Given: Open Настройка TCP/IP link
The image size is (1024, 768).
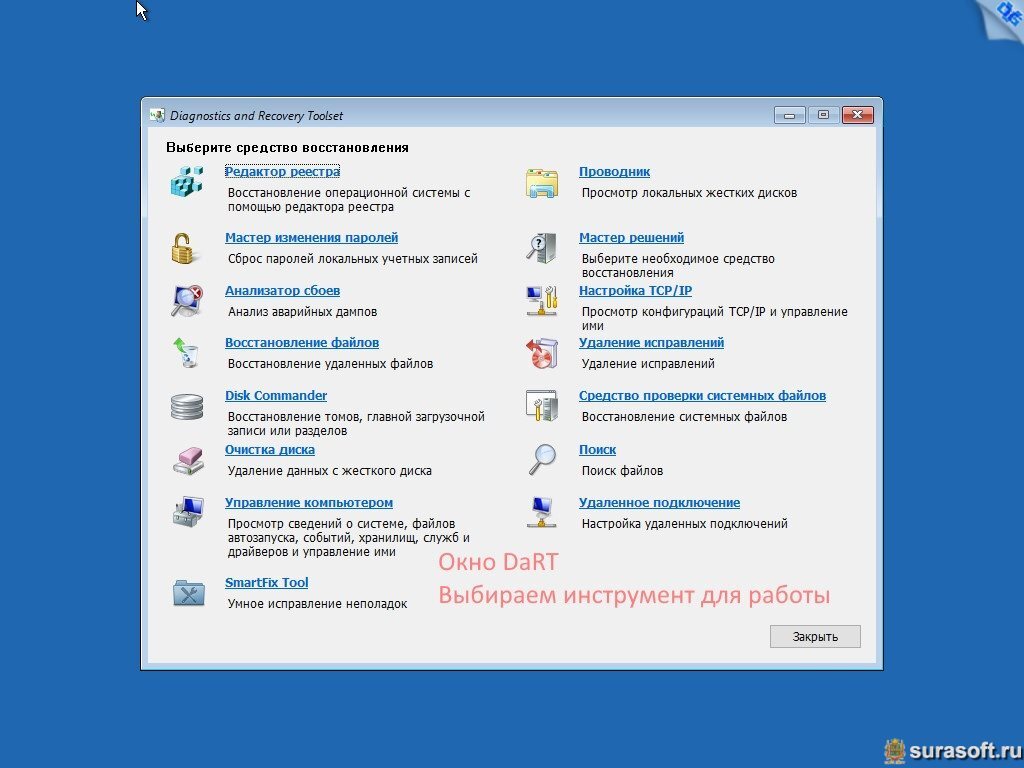Looking at the screenshot, I should point(635,291).
